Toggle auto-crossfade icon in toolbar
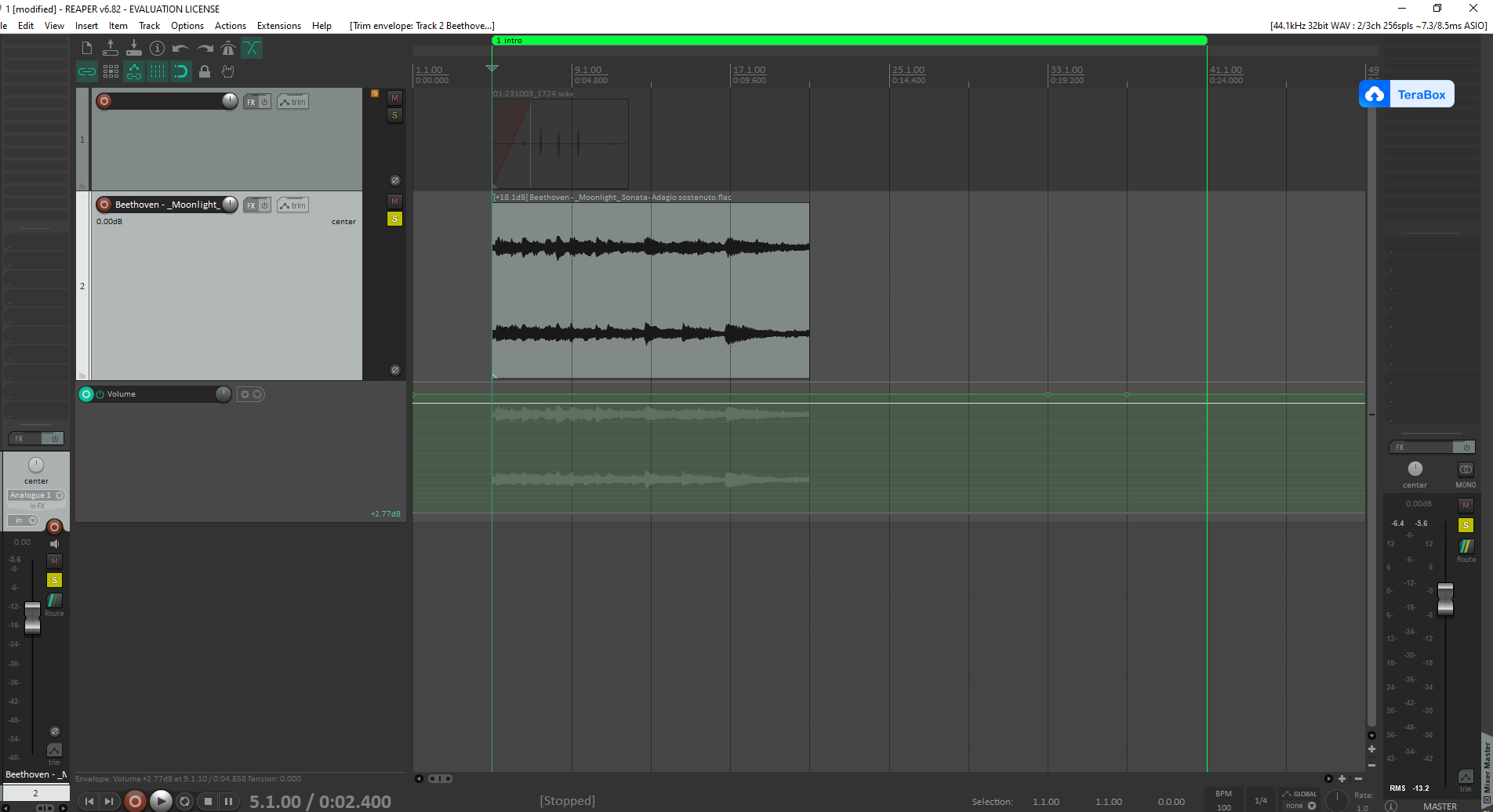Viewport: 1493px width, 812px height. pyautogui.click(x=252, y=49)
